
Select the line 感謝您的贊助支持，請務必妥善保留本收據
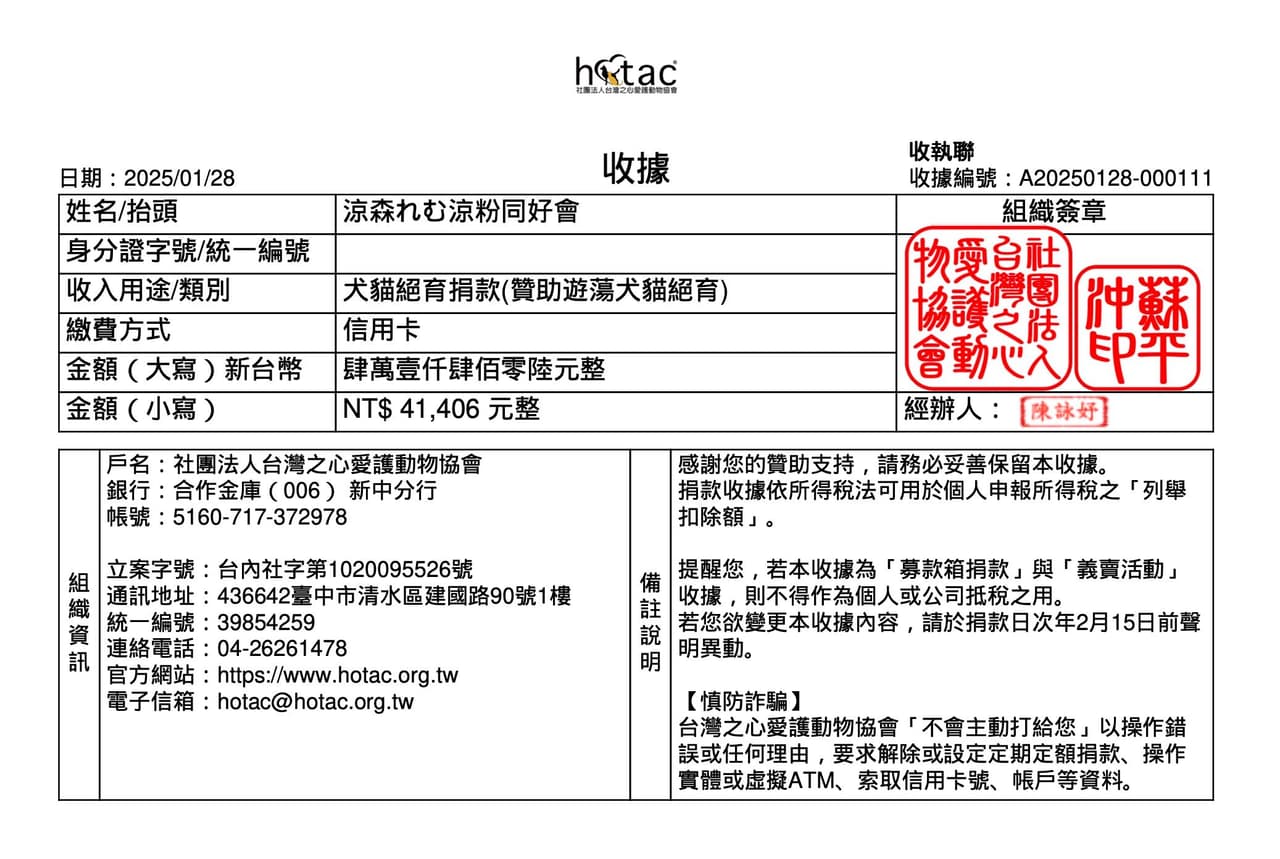(x=894, y=465)
